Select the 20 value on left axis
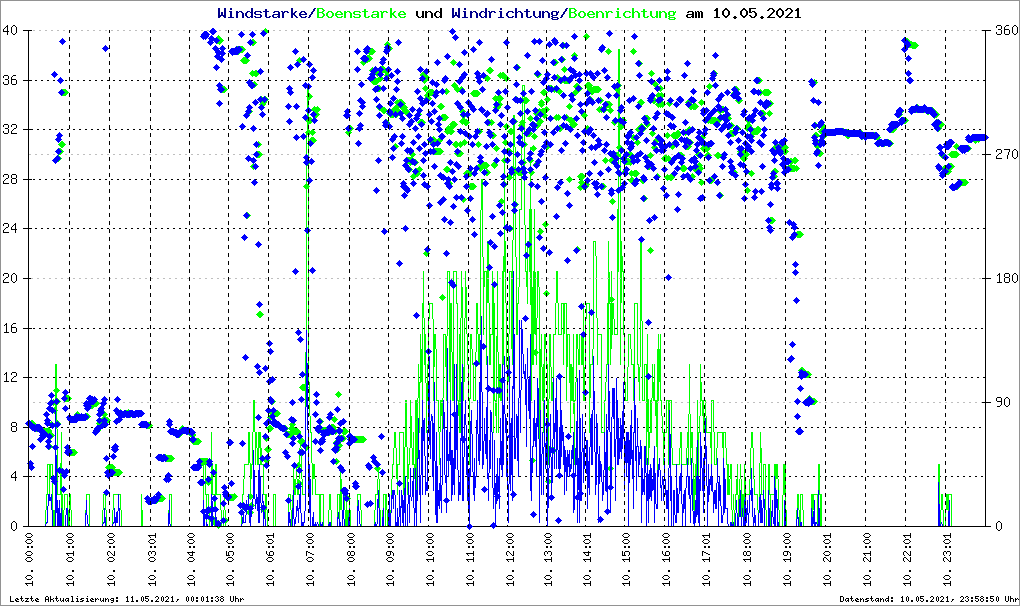Screen dimensions: 1020x606 [x=11, y=278]
